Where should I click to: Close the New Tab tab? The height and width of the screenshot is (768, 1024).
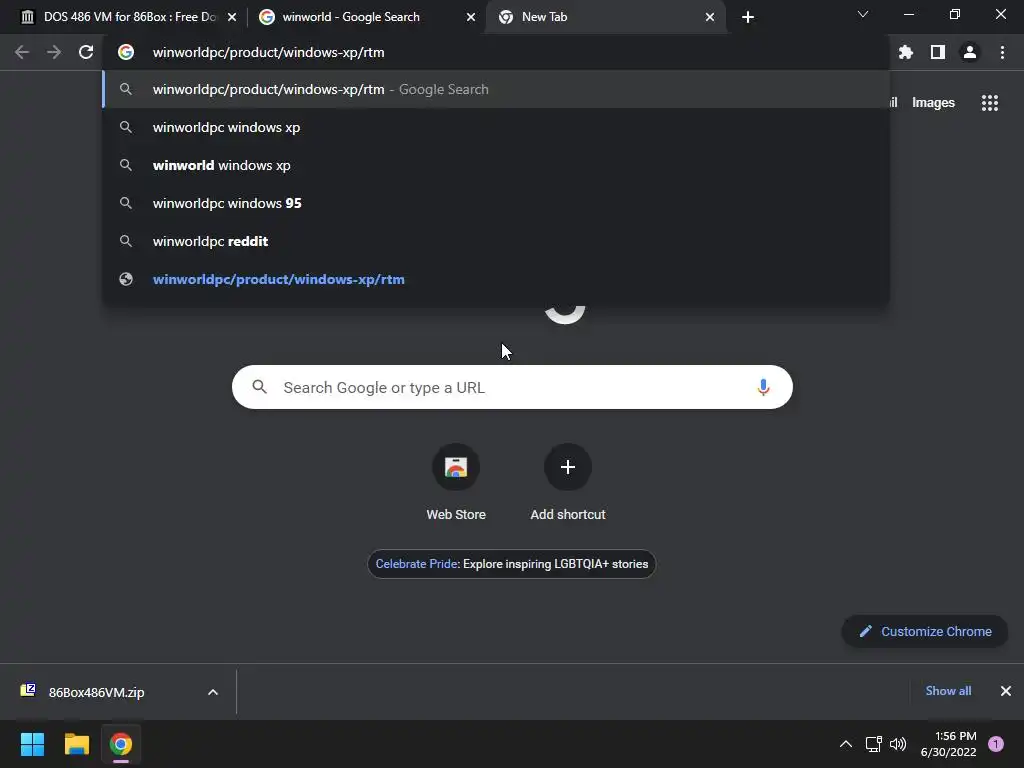coord(710,17)
